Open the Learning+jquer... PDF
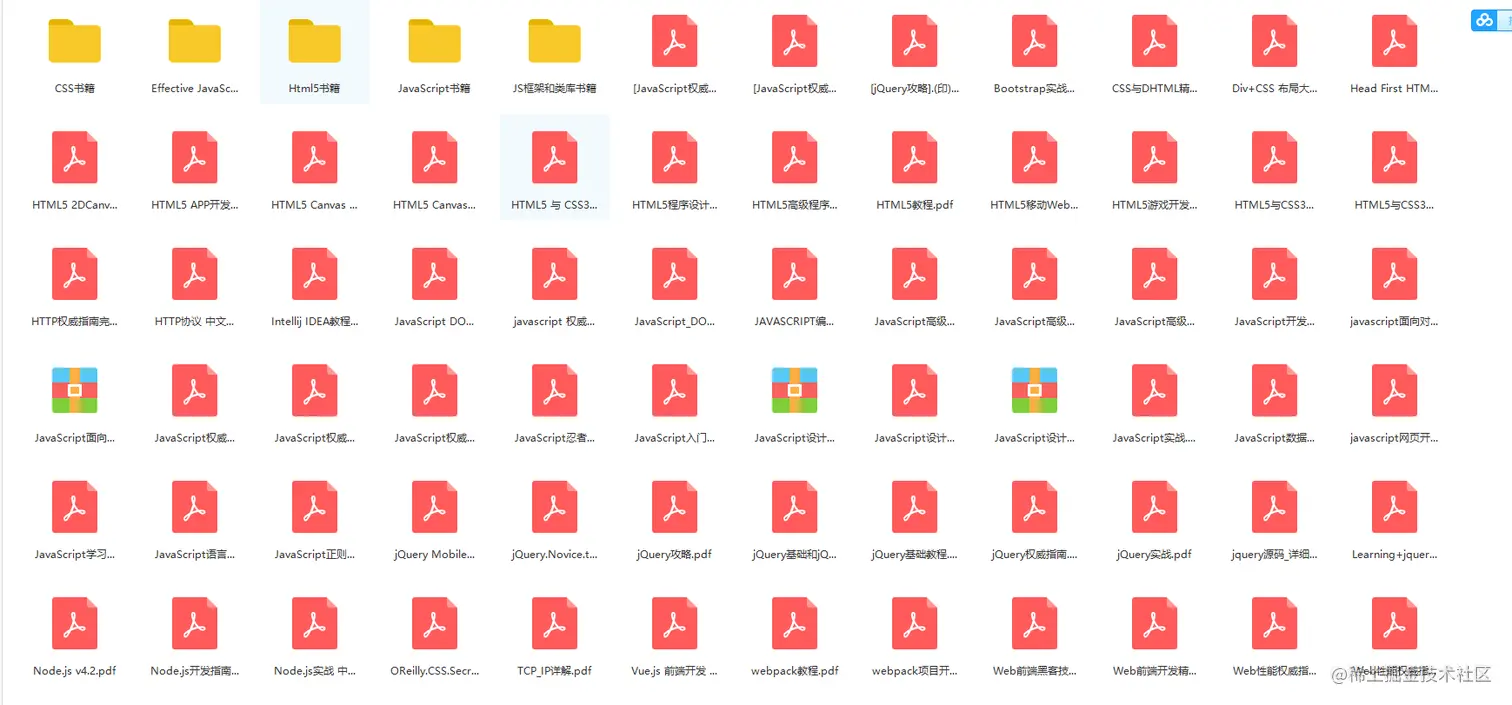The width and height of the screenshot is (1512, 705). 1395,507
